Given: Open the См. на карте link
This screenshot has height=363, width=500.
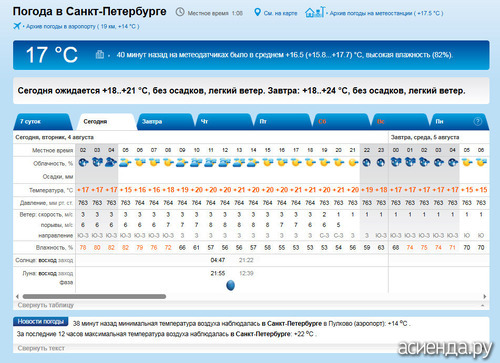Looking at the screenshot, I should [280, 13].
